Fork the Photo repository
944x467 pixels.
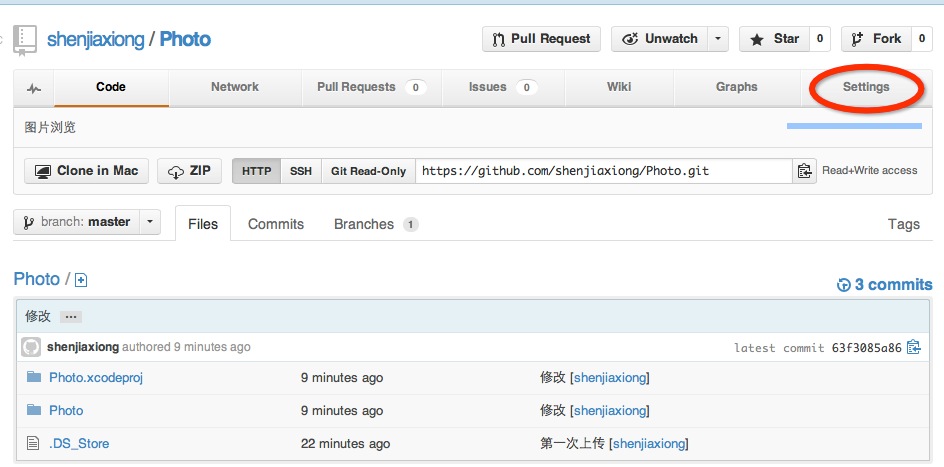tap(877, 39)
